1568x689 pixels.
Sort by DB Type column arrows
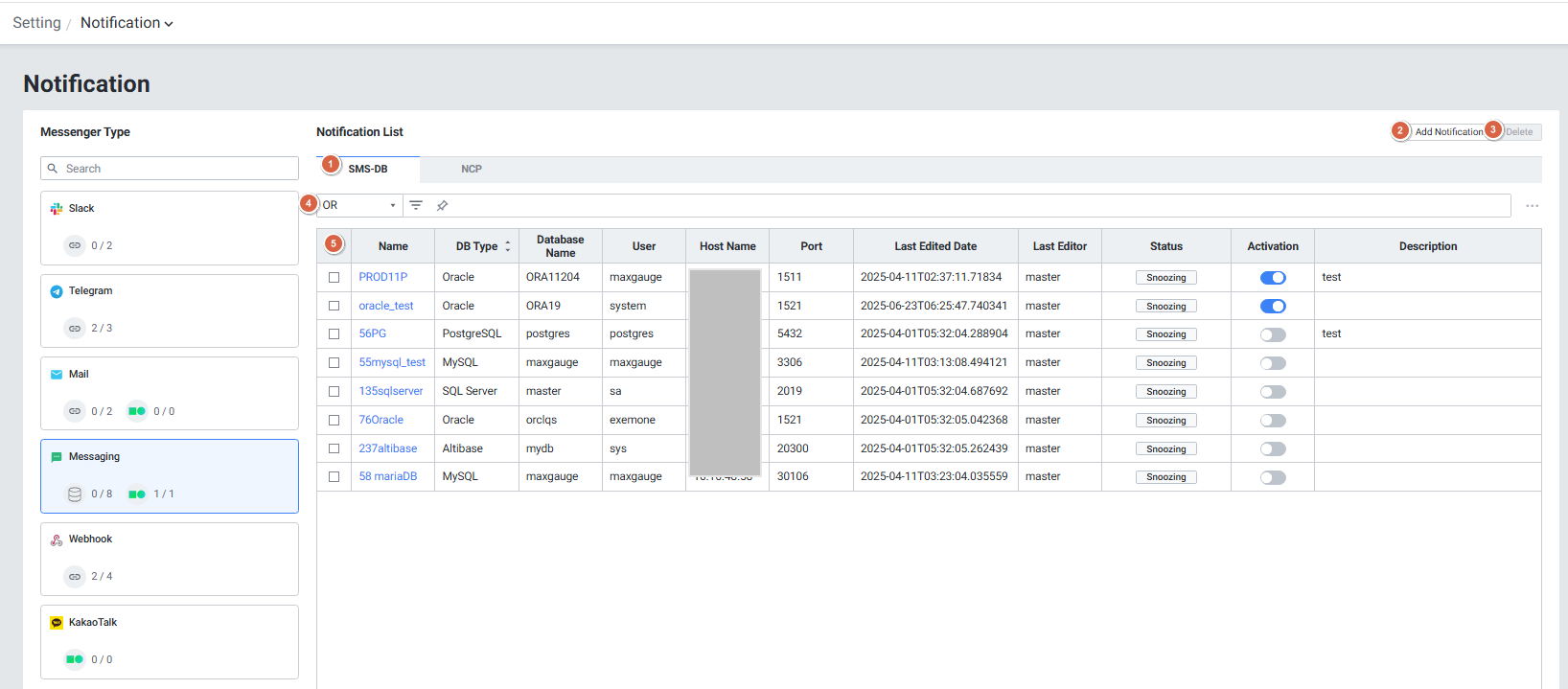[x=508, y=246]
